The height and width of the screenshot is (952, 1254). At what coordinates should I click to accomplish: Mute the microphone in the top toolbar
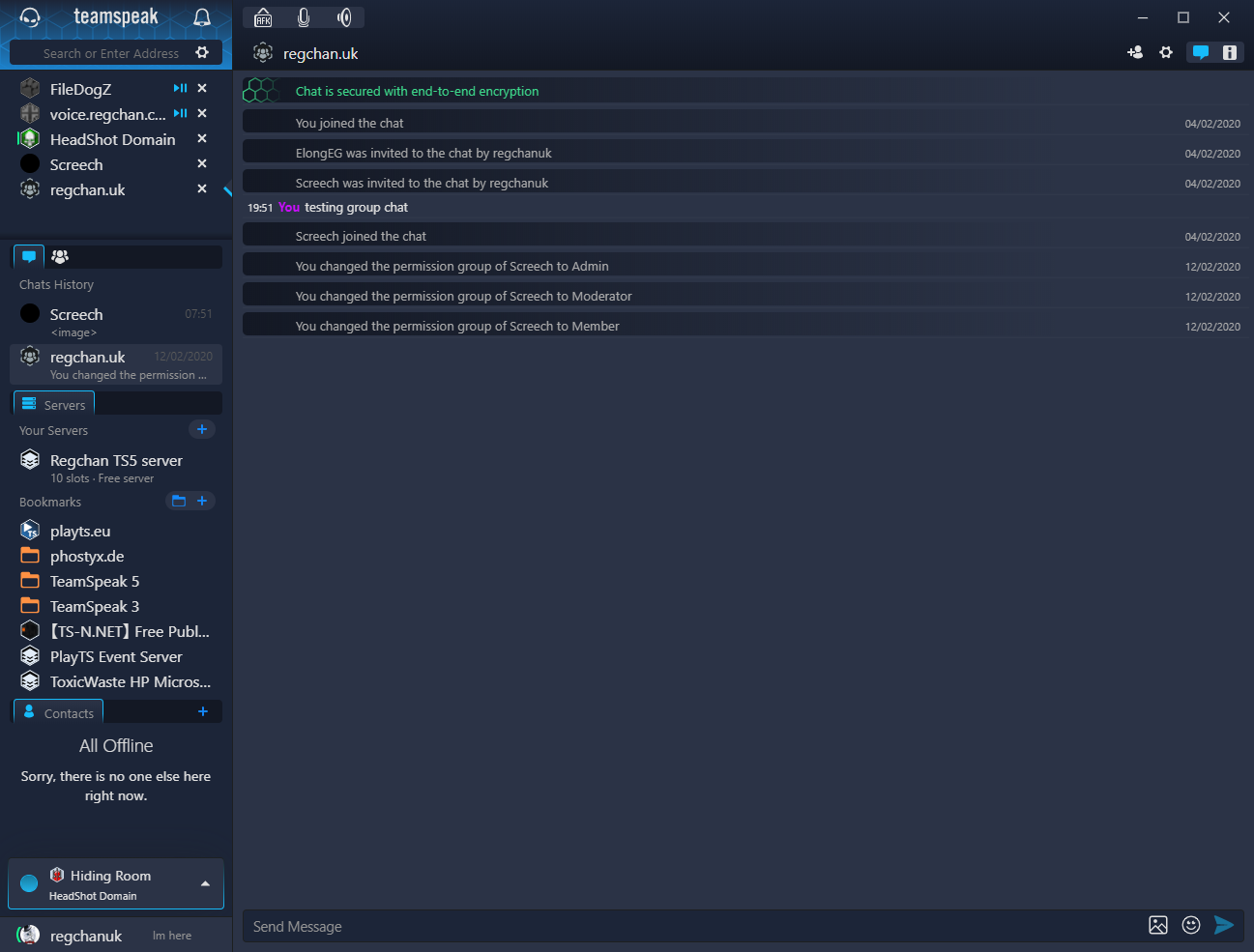tap(304, 17)
